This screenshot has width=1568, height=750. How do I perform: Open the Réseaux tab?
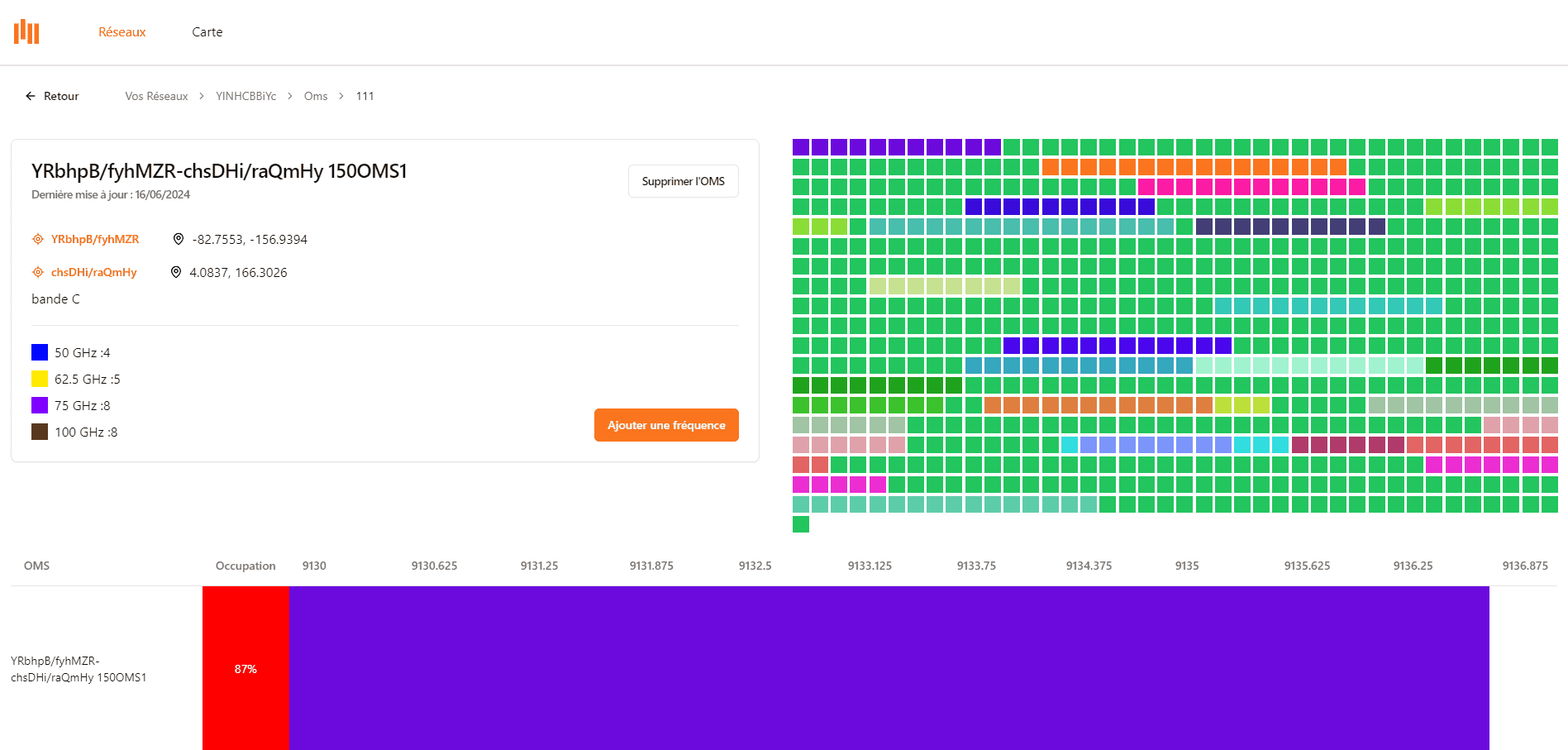(122, 32)
